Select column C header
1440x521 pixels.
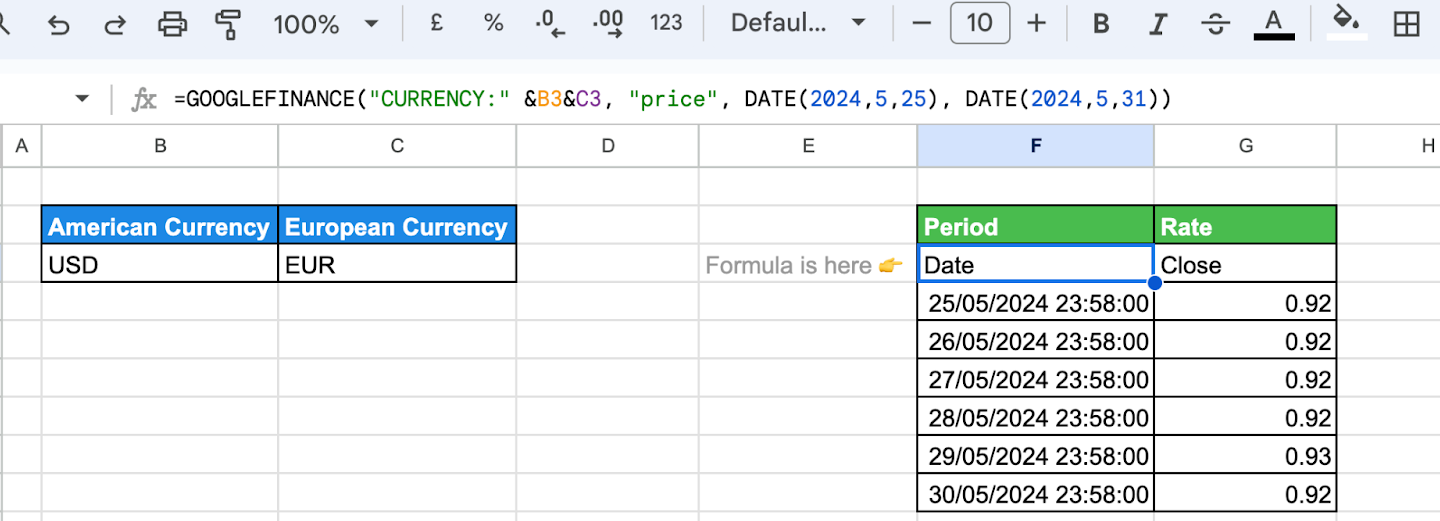pyautogui.click(x=397, y=146)
